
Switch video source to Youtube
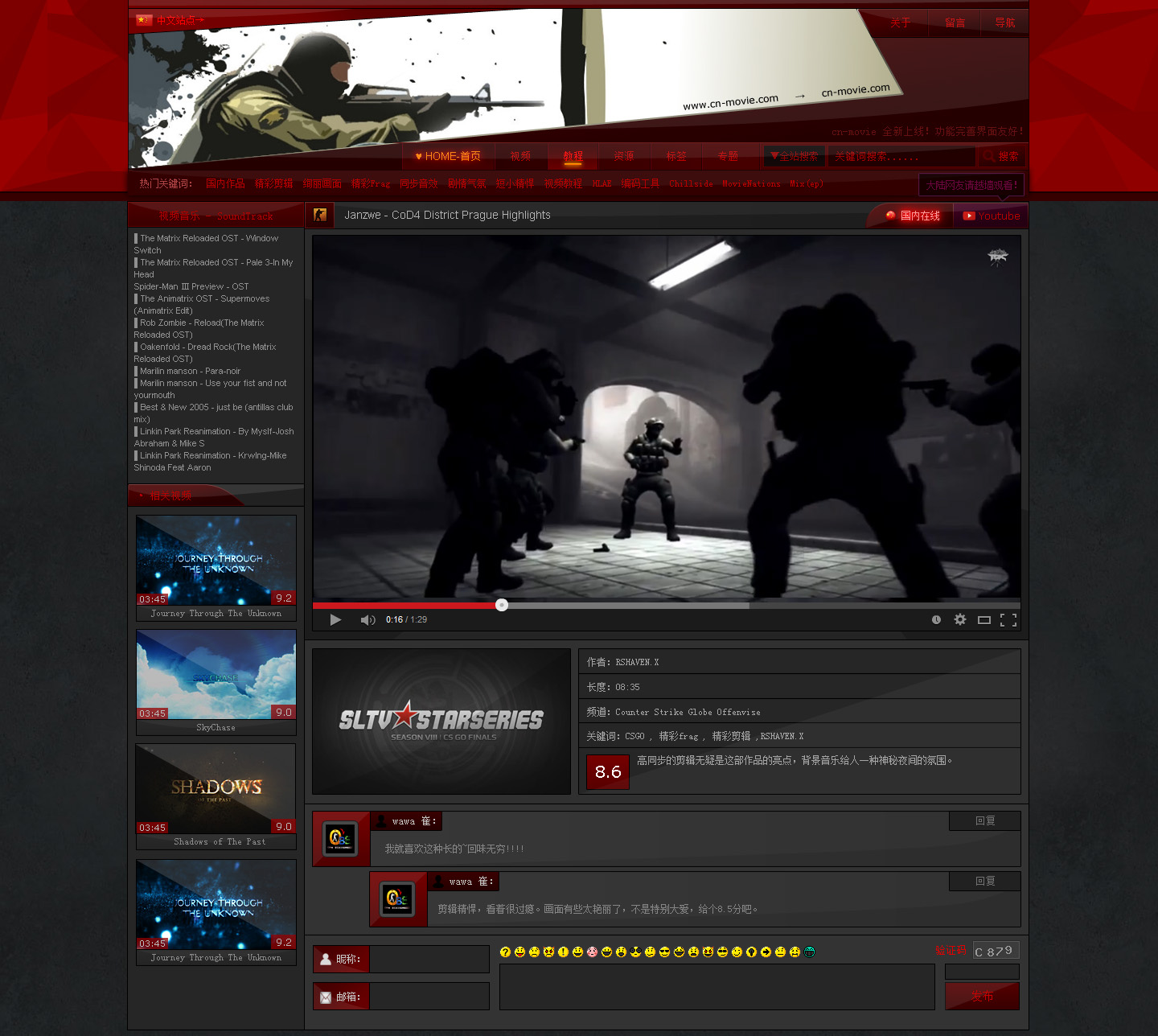991,216
